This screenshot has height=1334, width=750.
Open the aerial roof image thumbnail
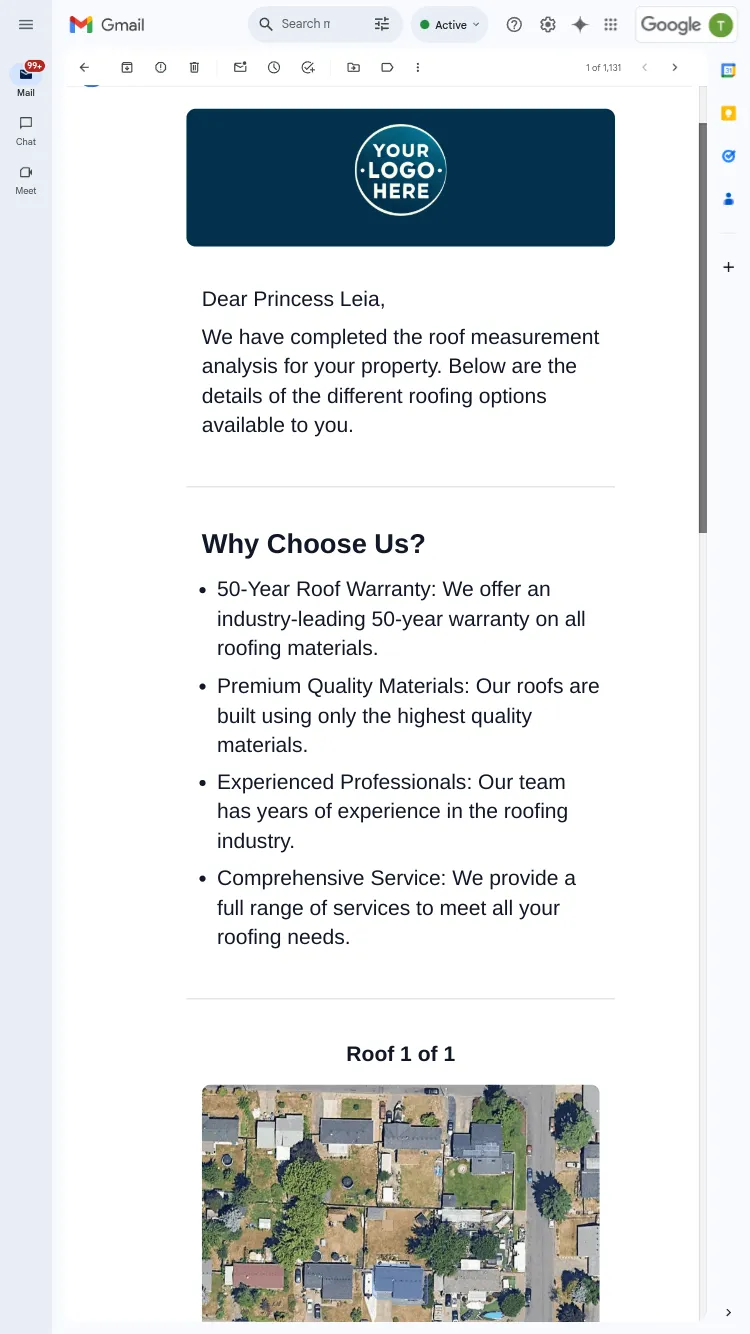click(401, 1203)
